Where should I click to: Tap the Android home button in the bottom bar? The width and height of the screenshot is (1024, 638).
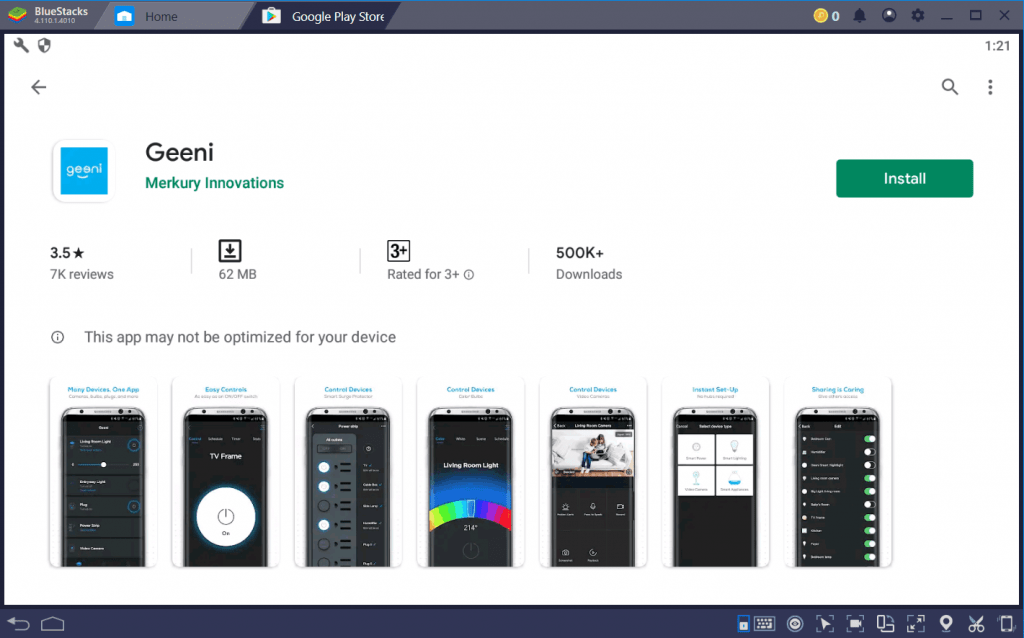coord(52,624)
